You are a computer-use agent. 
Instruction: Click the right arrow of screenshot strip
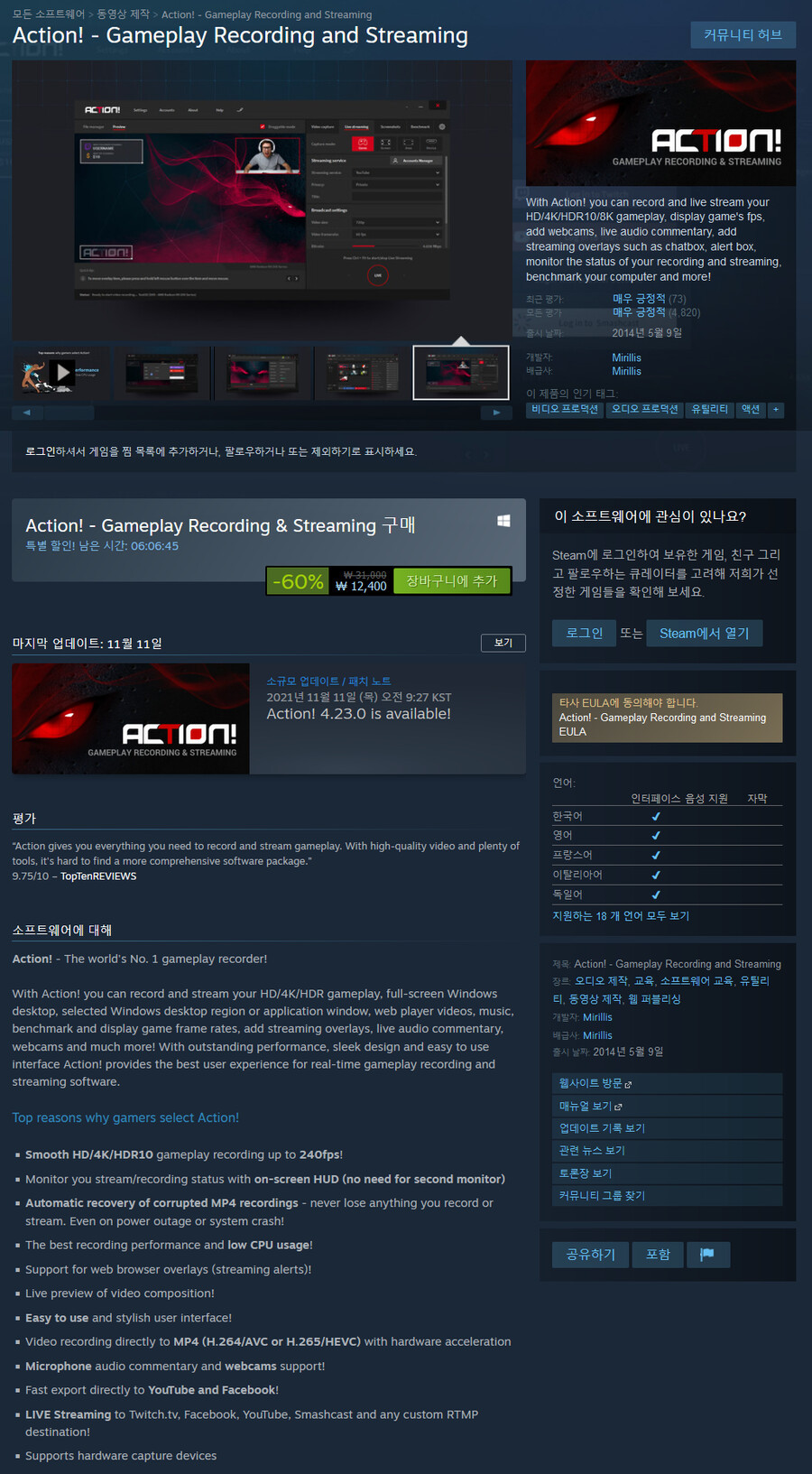pos(496,413)
